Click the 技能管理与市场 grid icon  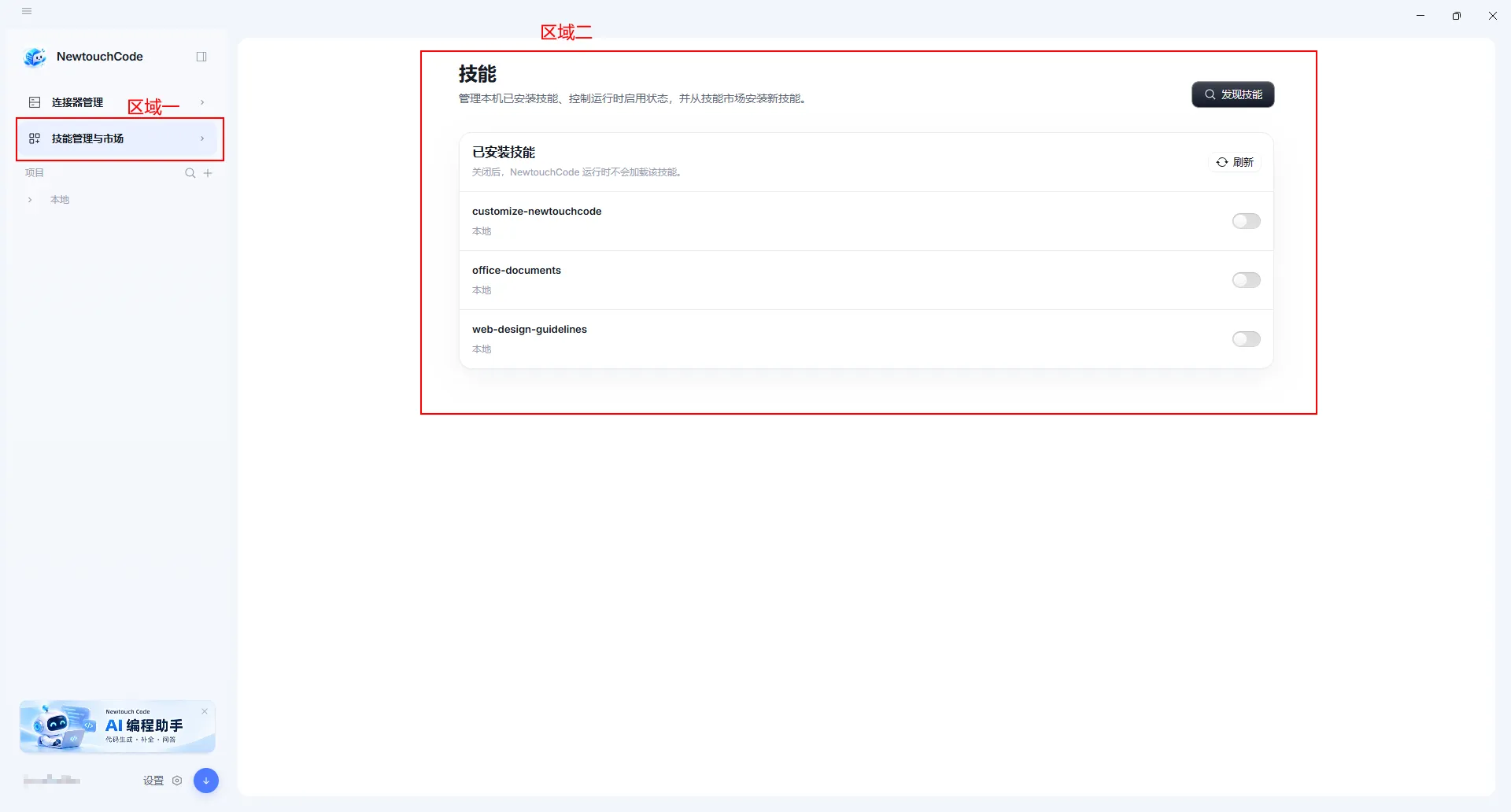[x=35, y=138]
